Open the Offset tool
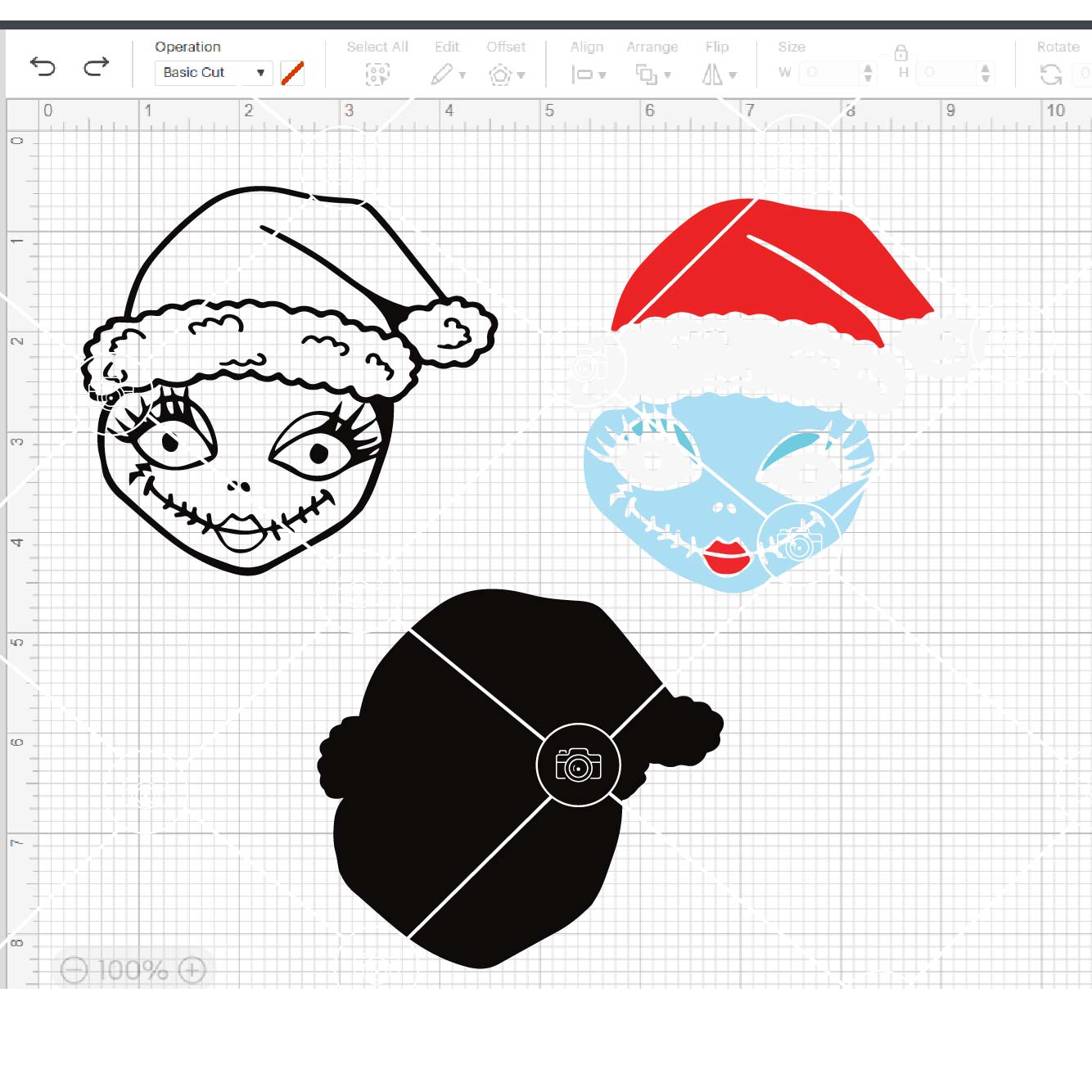The image size is (1092, 1092). (500, 75)
